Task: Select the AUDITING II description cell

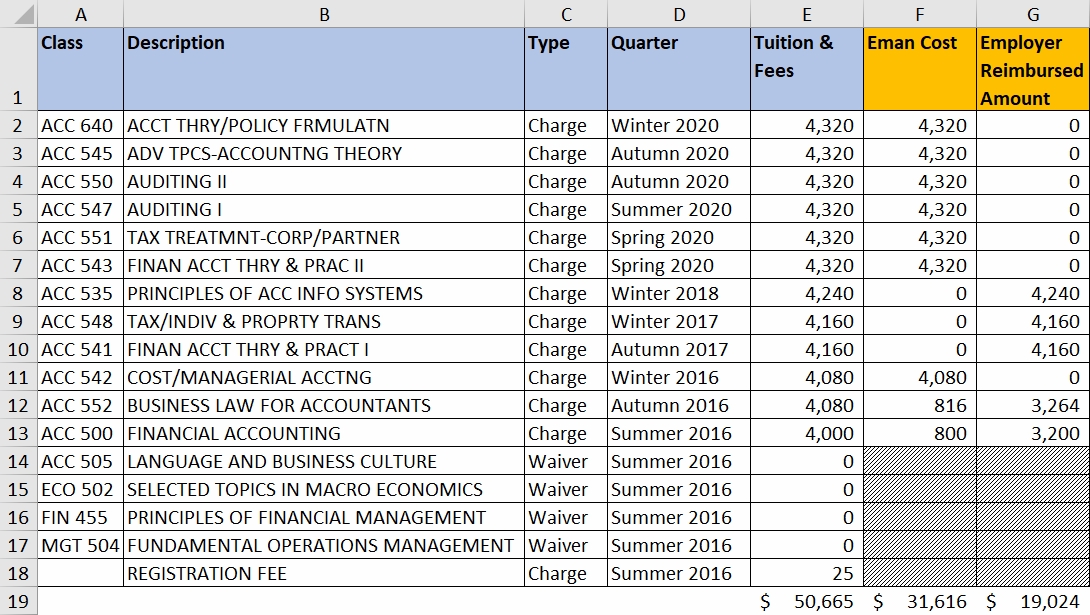Action: click(323, 182)
